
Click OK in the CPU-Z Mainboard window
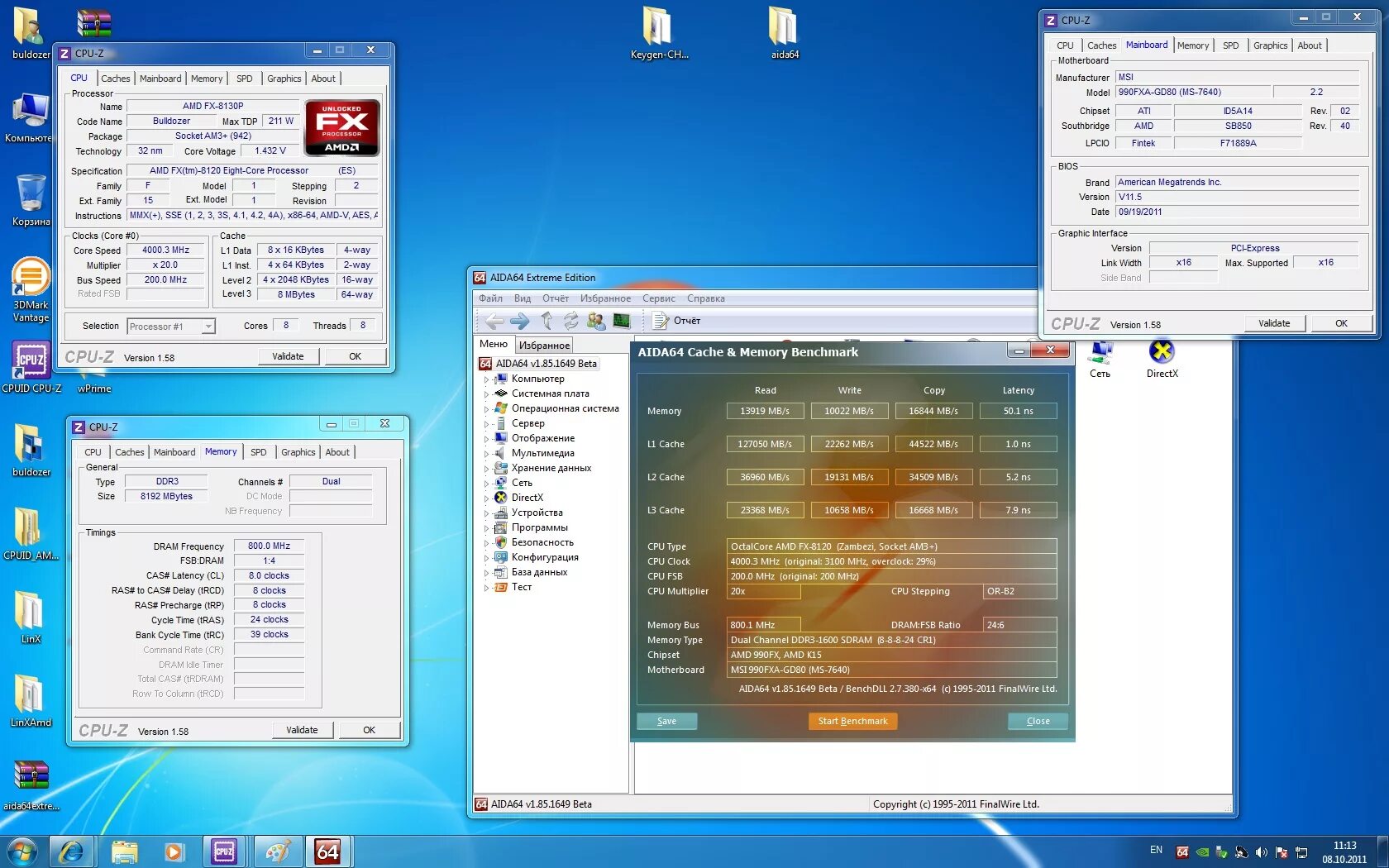1341,323
